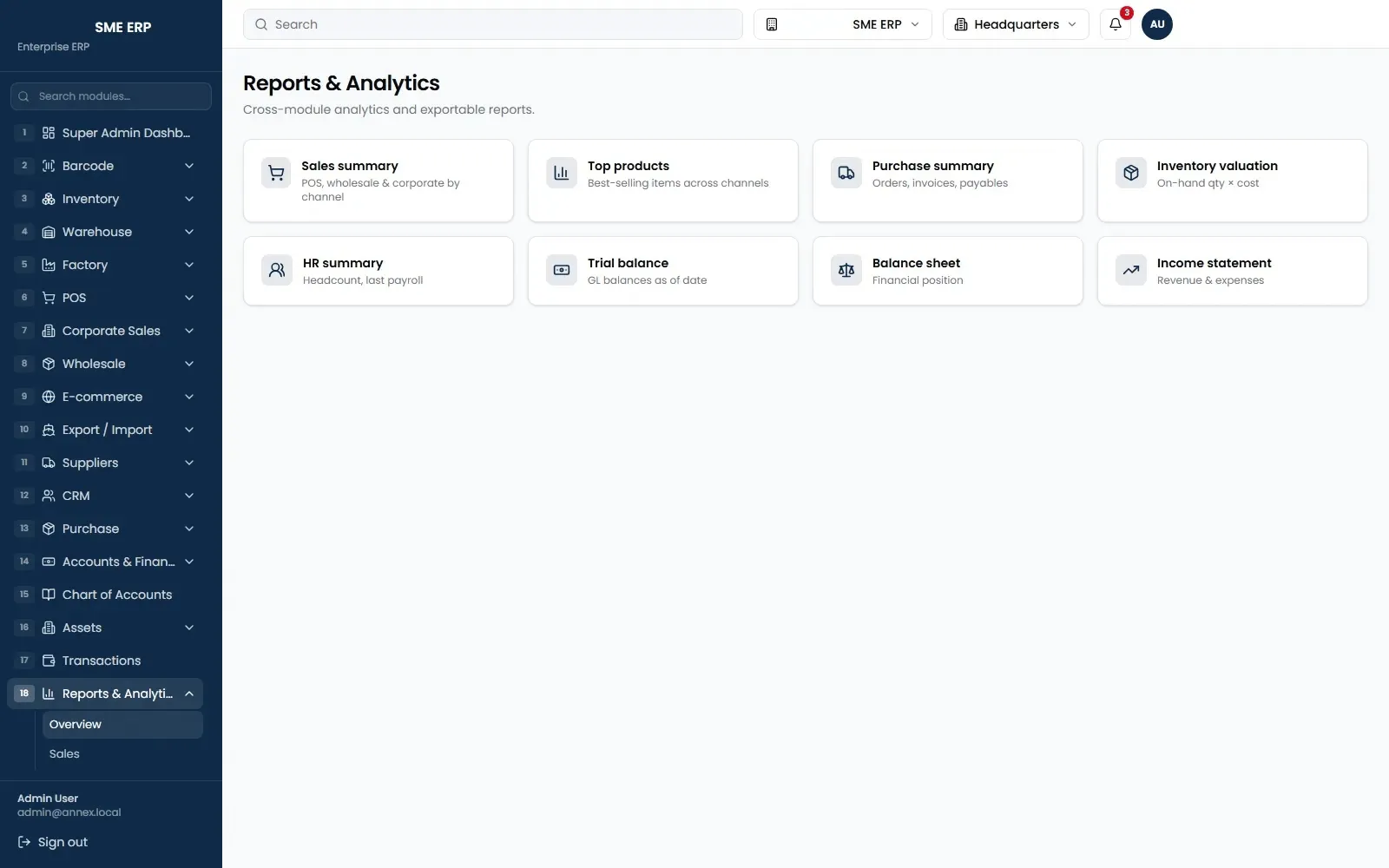Screen dimensions: 1389x868
Task: Expand the POS module chevron
Action: tap(189, 298)
